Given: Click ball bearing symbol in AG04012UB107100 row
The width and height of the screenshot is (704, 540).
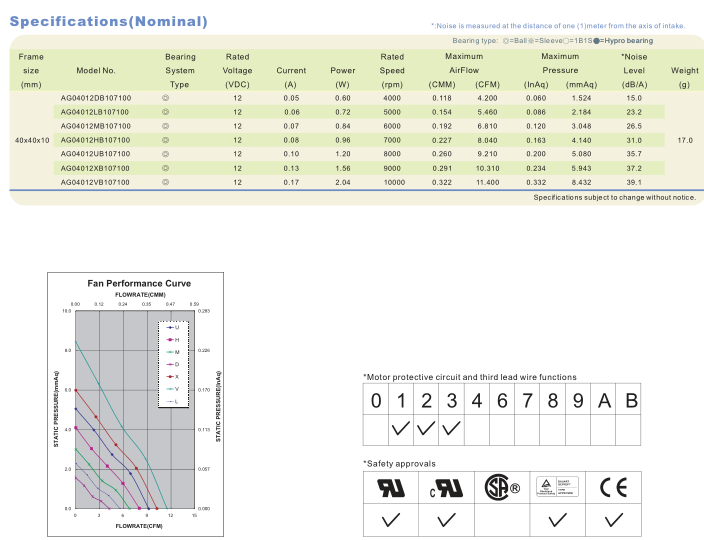Looking at the screenshot, I should click(165, 154).
